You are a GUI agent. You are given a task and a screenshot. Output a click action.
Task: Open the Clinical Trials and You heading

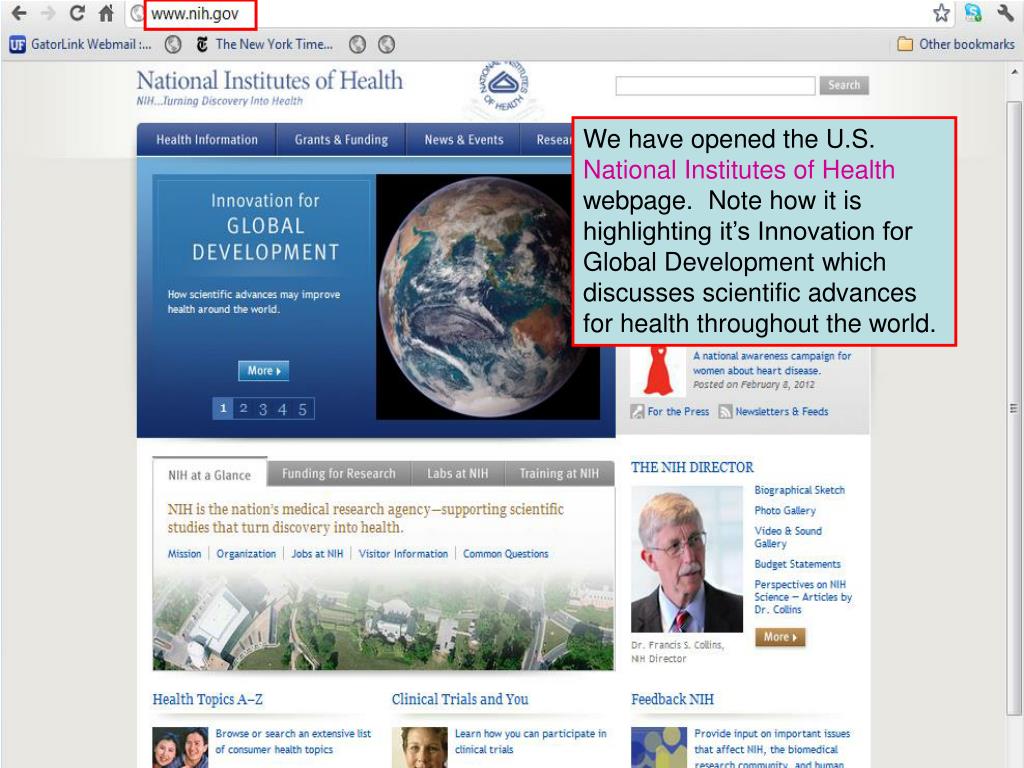pyautogui.click(x=460, y=699)
